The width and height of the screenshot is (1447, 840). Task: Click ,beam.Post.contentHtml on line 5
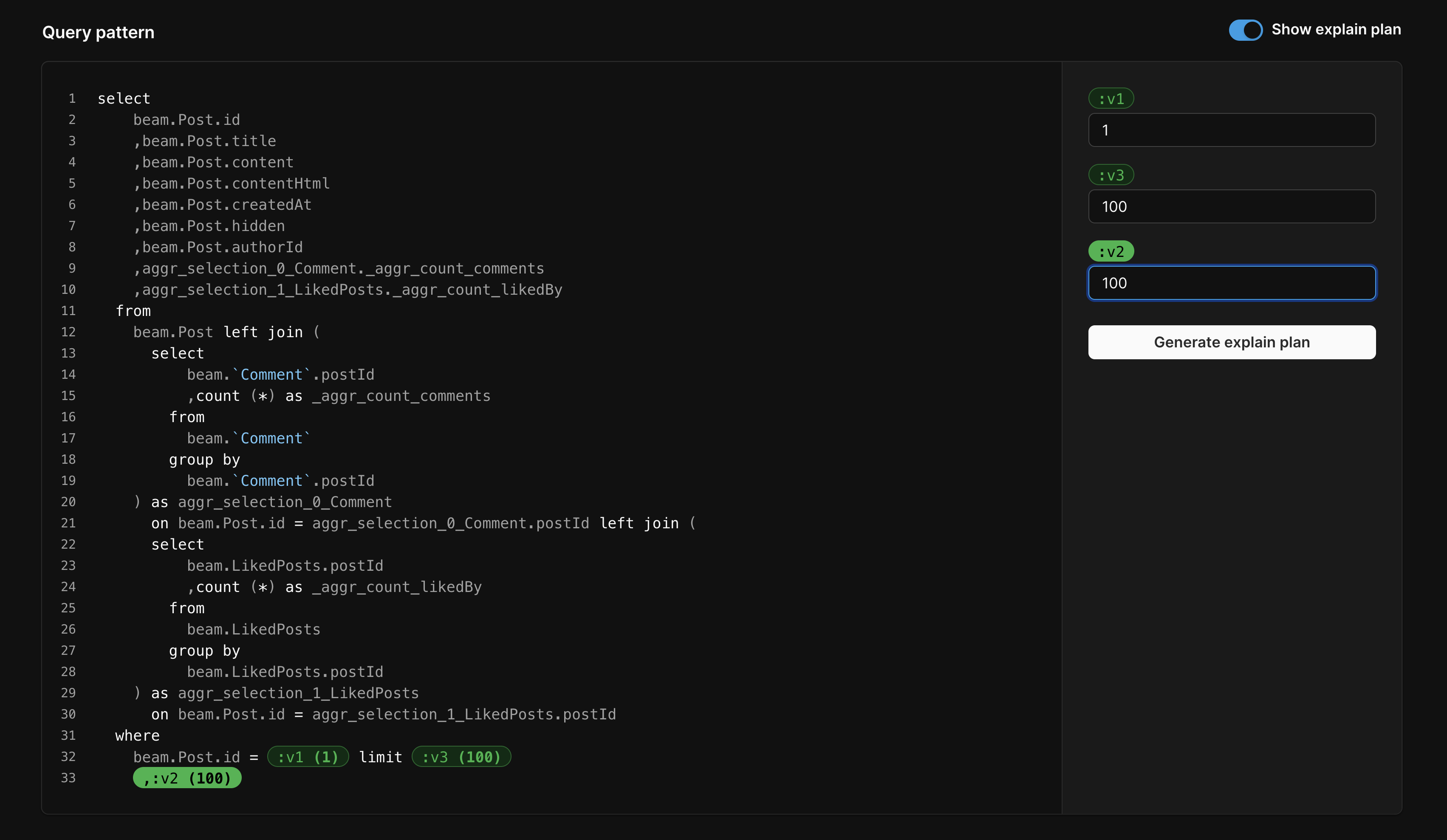(232, 183)
